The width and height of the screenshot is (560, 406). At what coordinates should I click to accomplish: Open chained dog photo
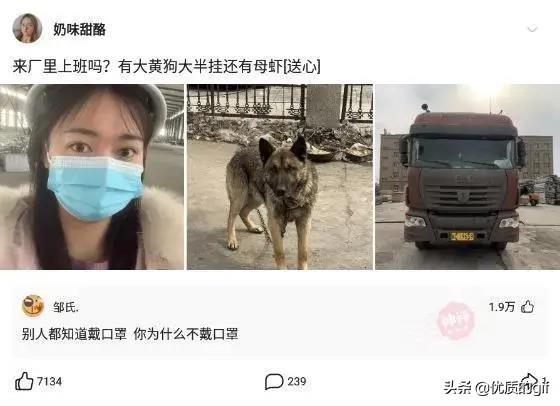[x=280, y=177]
